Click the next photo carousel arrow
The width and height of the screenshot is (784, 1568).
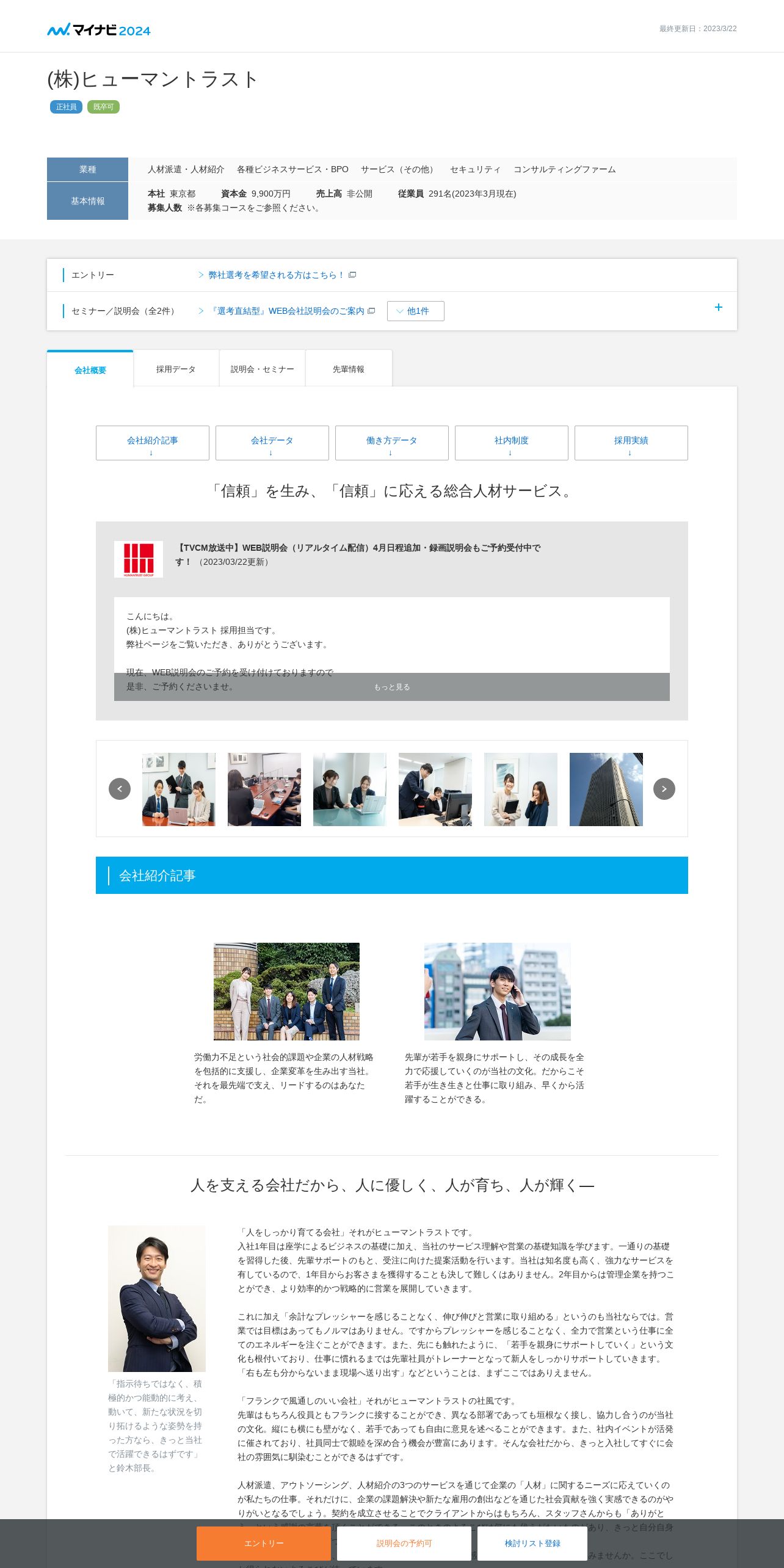click(664, 789)
